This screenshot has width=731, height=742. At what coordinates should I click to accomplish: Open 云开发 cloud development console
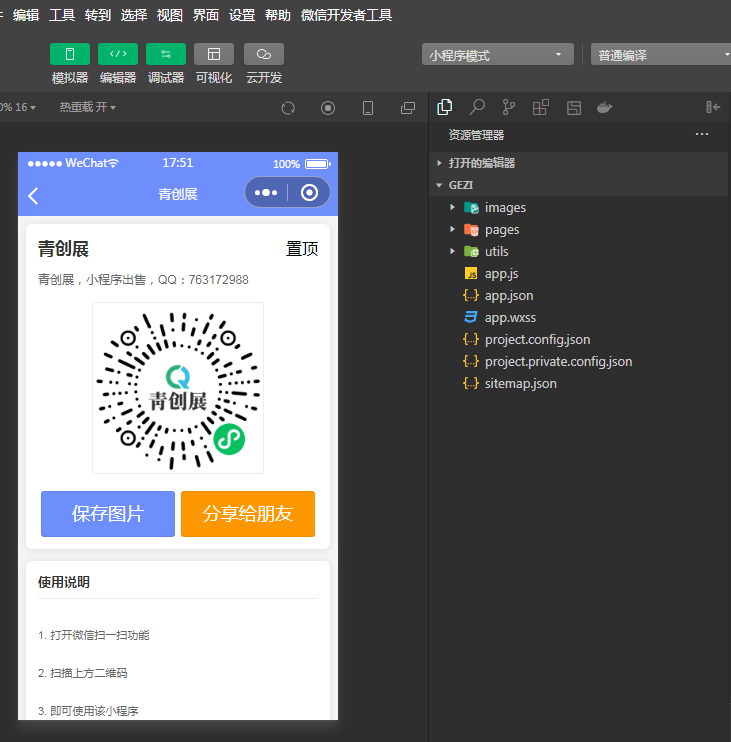pos(264,54)
